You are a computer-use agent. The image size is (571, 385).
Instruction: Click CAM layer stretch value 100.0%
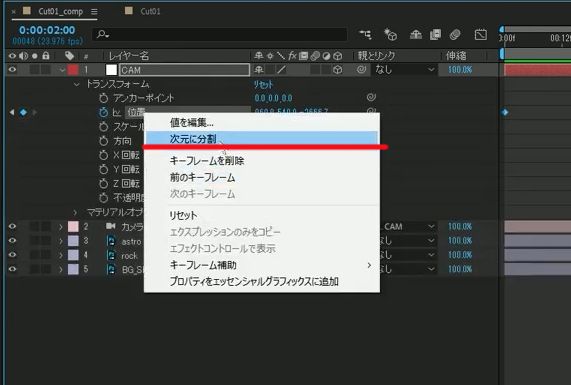point(460,70)
